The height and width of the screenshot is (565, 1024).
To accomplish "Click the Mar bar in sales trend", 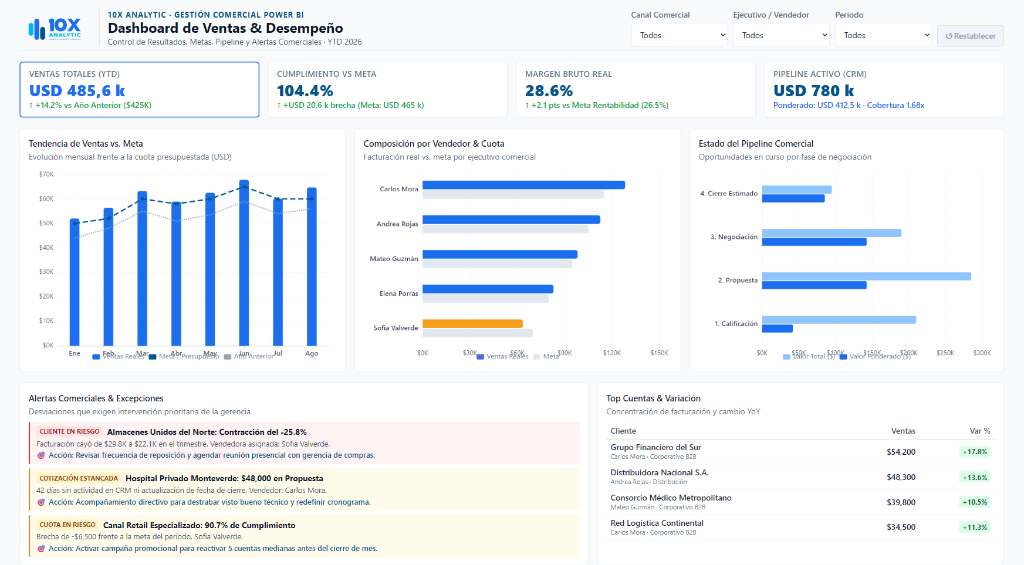I will [x=142, y=268].
